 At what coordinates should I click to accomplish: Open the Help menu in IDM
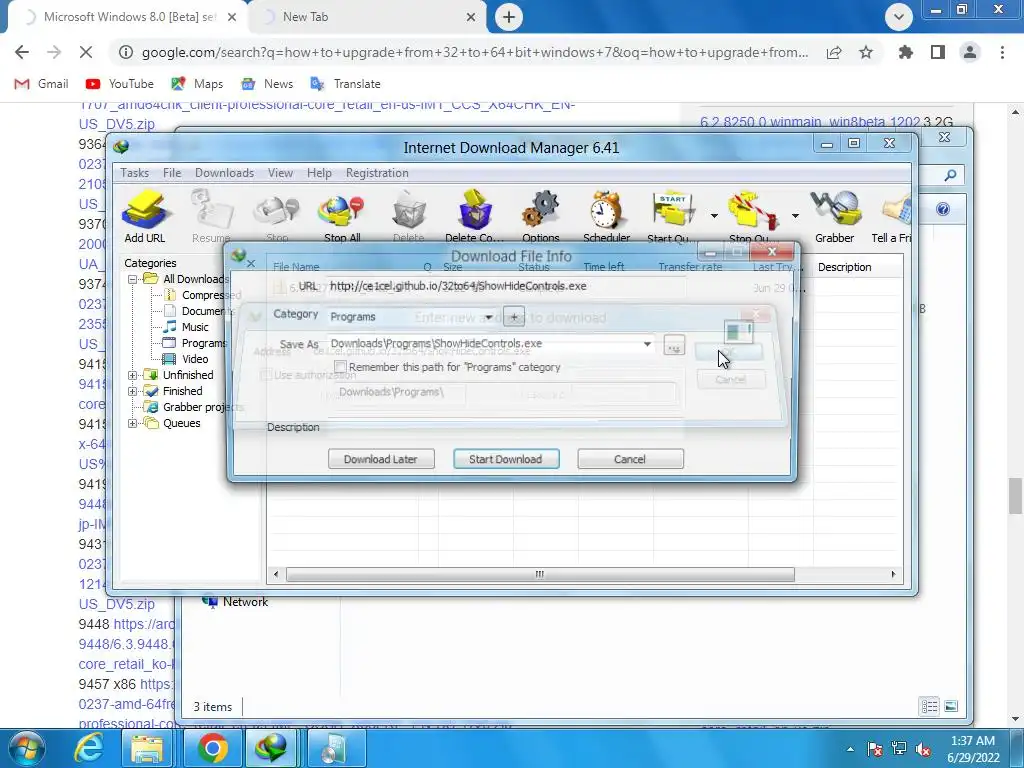click(319, 173)
